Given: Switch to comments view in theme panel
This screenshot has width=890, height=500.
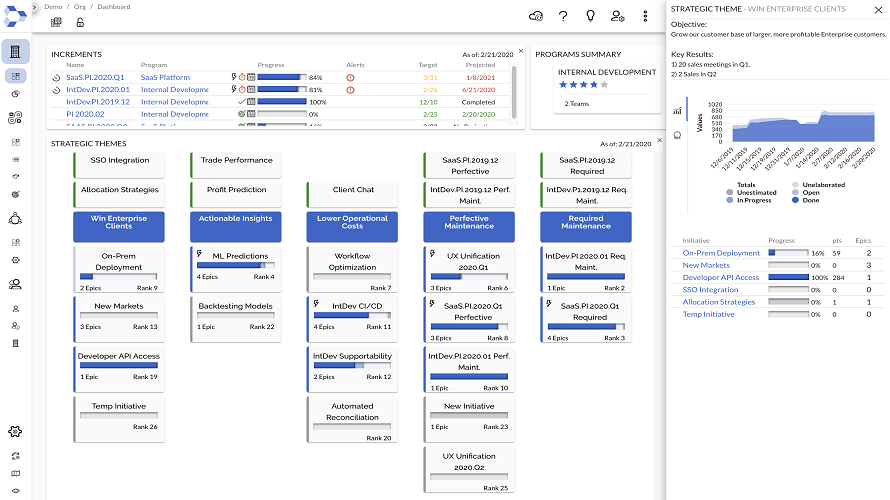Looking at the screenshot, I should coord(677,135).
